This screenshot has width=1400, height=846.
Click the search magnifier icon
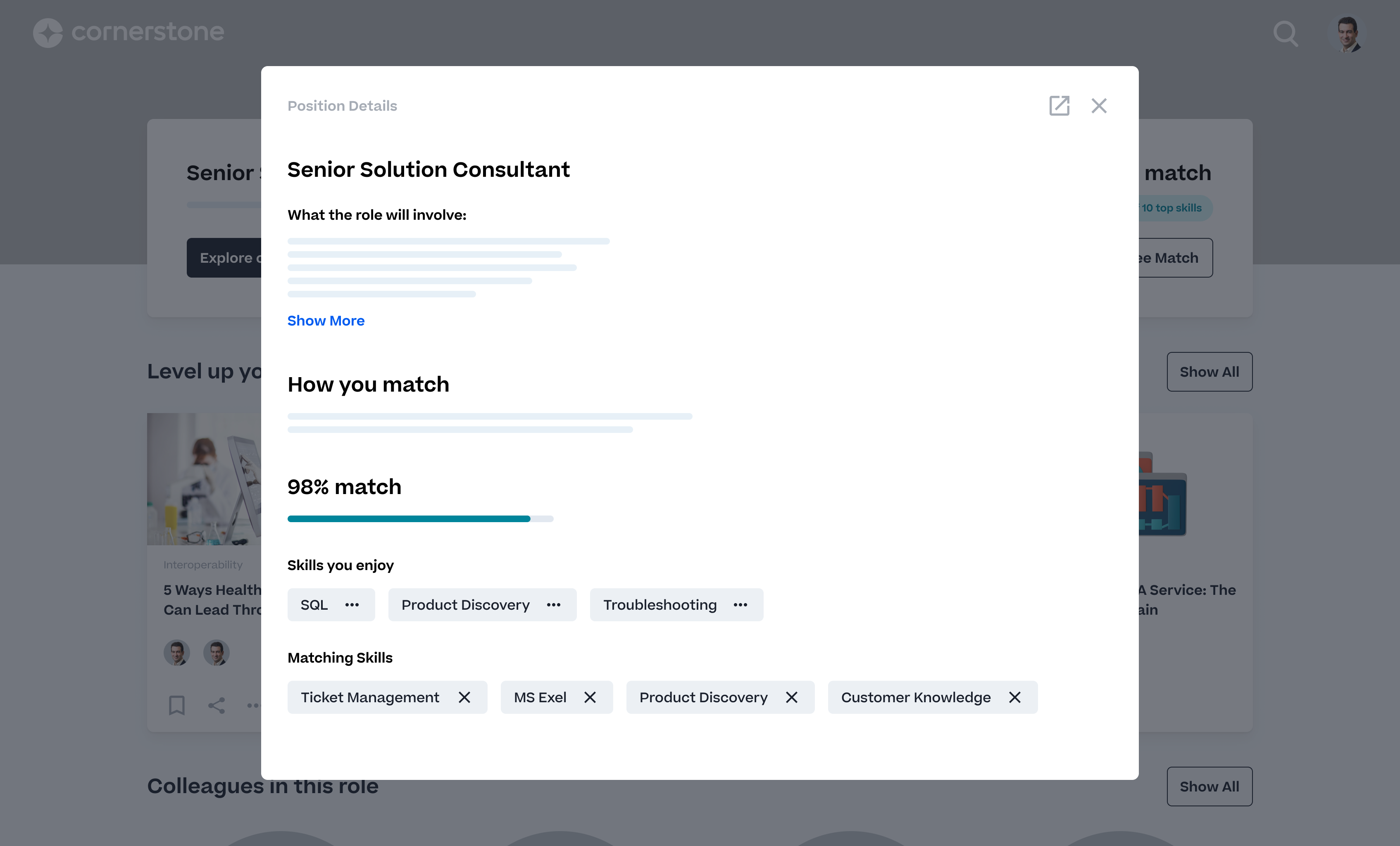[1285, 33]
